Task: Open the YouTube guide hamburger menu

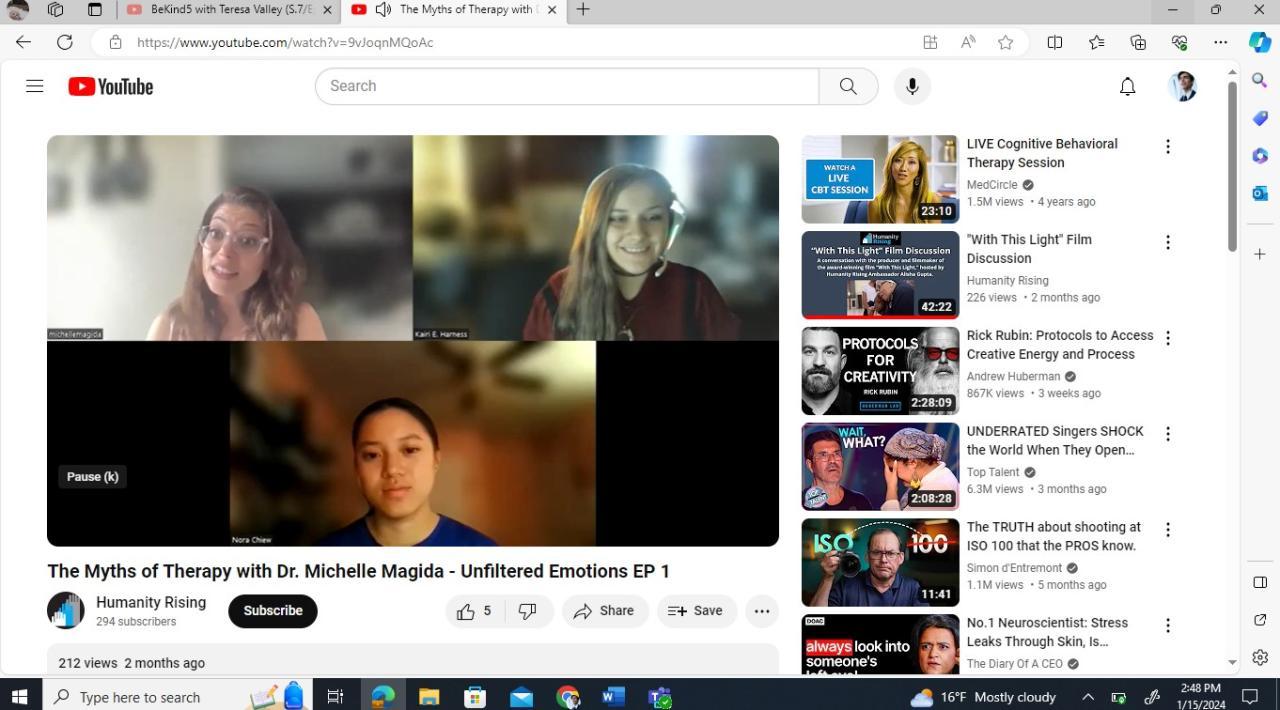Action: 35,86
